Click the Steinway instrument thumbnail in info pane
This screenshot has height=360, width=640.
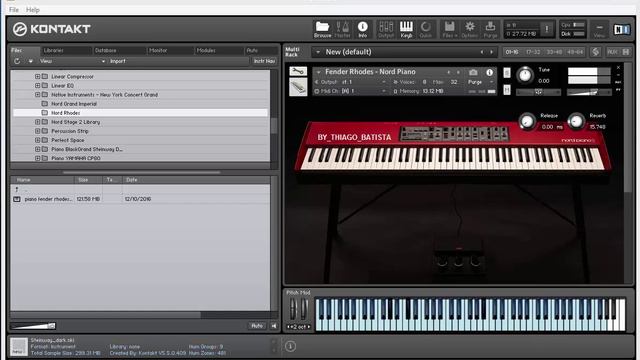[19, 347]
